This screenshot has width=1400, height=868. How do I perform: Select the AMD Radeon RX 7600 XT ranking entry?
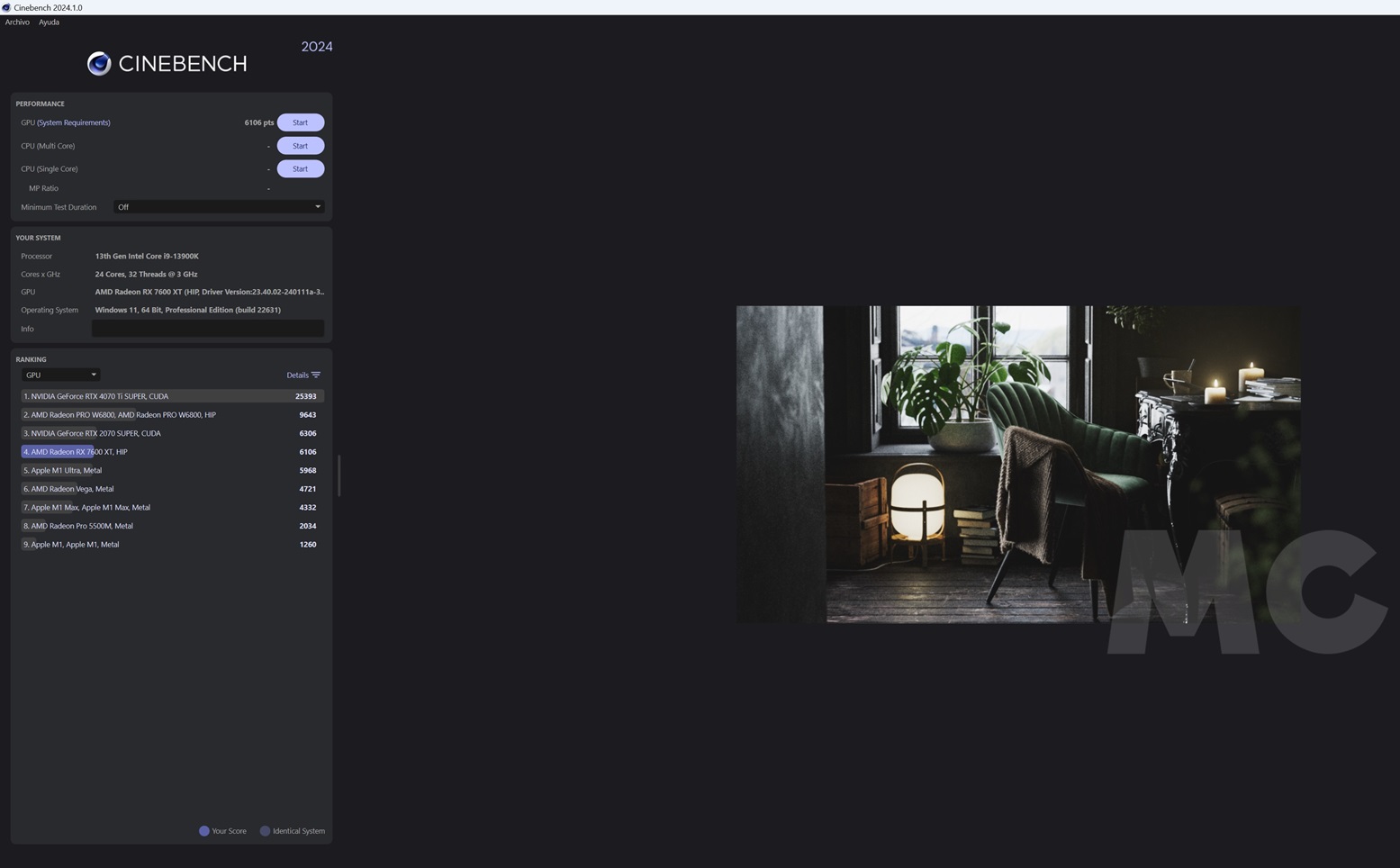[171, 452]
